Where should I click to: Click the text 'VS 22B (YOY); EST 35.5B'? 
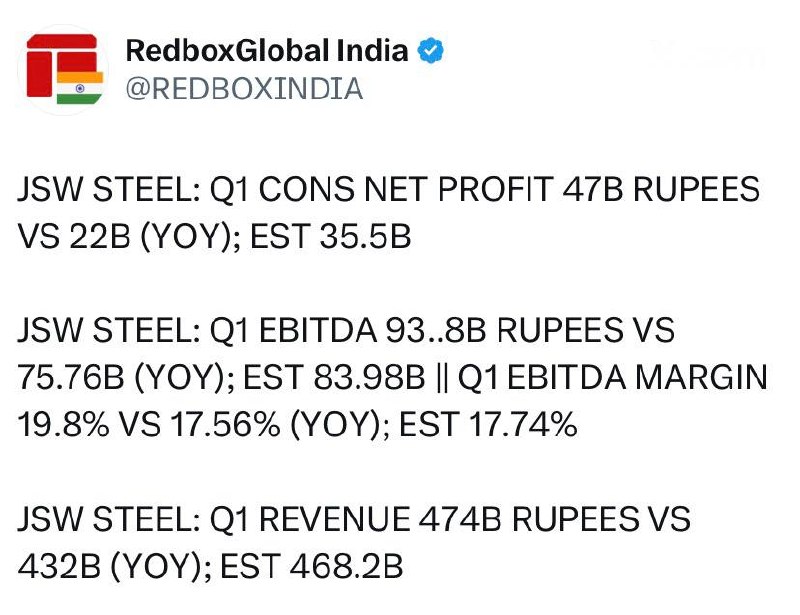coord(214,237)
